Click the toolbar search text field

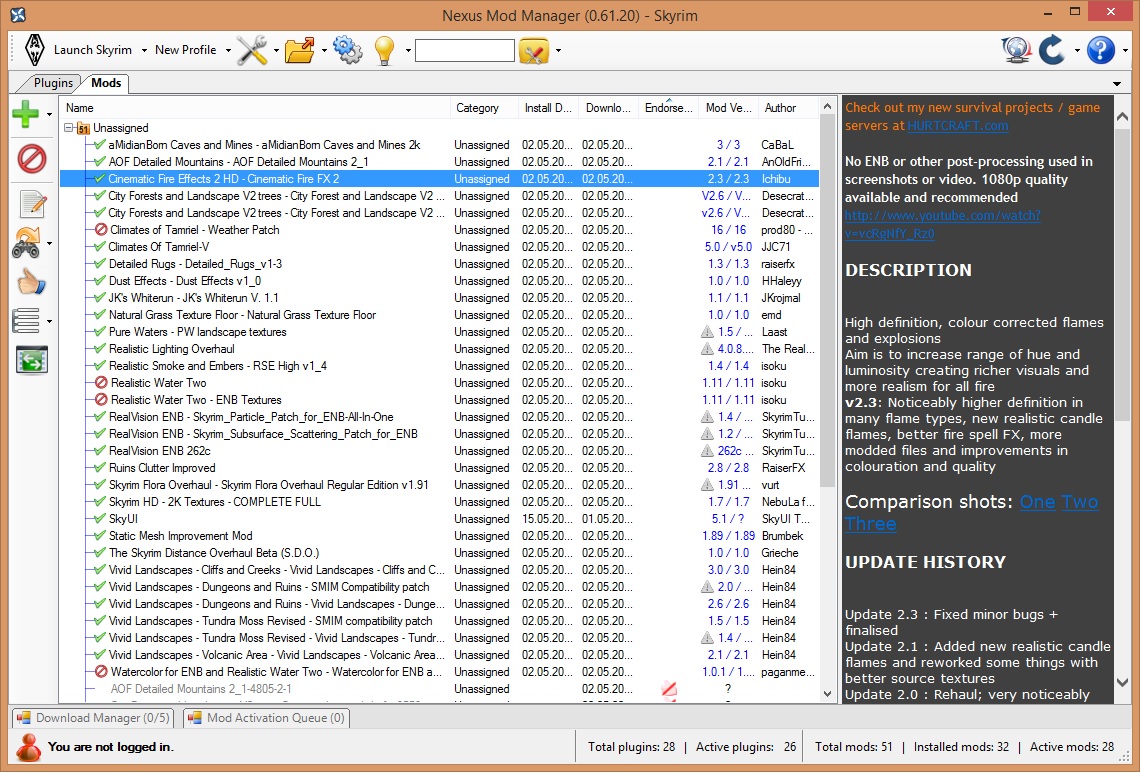pyautogui.click(x=465, y=50)
